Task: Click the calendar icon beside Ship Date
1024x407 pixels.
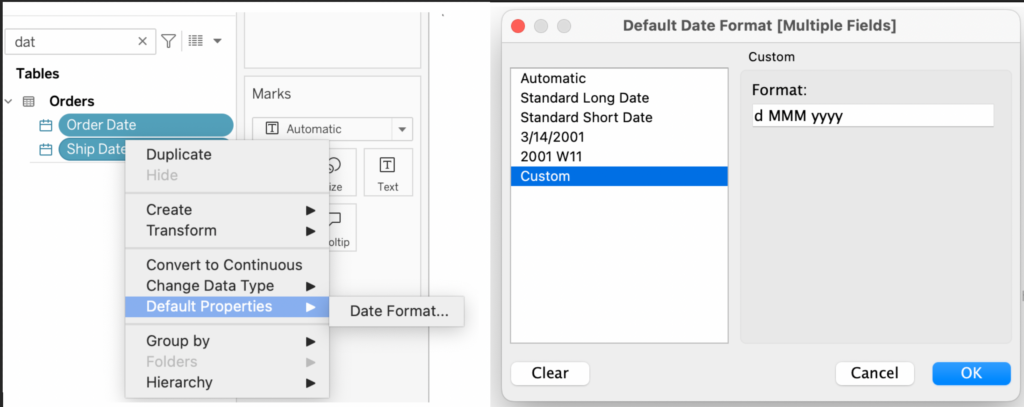Action: pyautogui.click(x=45, y=150)
